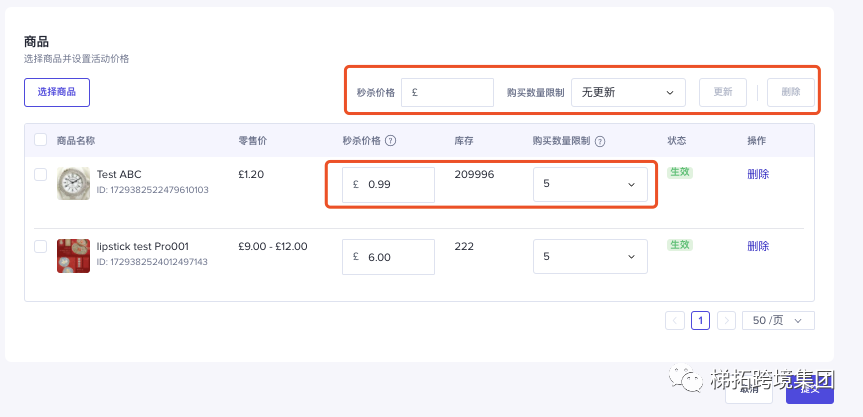This screenshot has width=863, height=417.
Task: Open 50/页 page size dropdown
Action: point(778,320)
